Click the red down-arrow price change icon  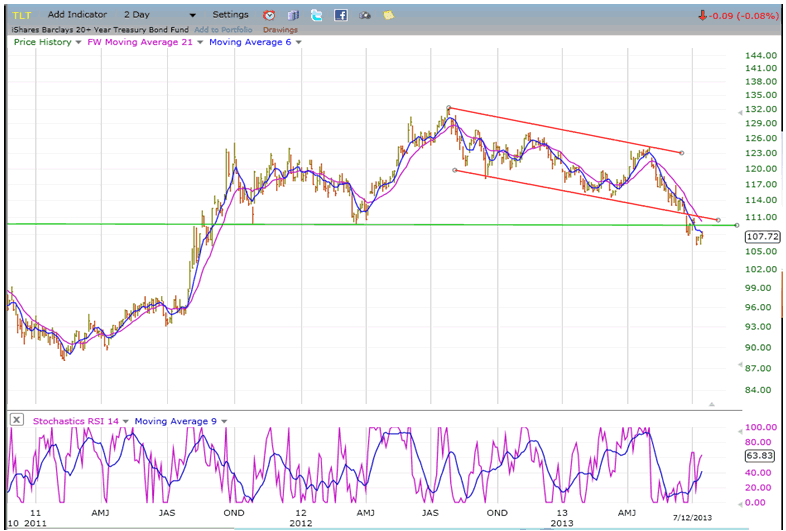tap(703, 16)
